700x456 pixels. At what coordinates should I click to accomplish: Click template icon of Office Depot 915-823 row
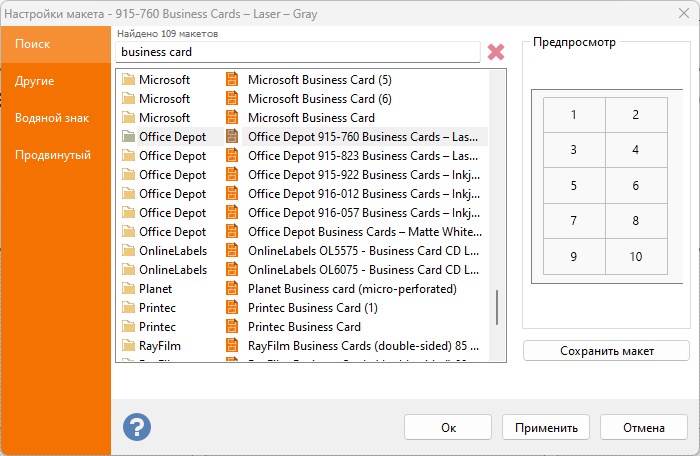pos(232,155)
